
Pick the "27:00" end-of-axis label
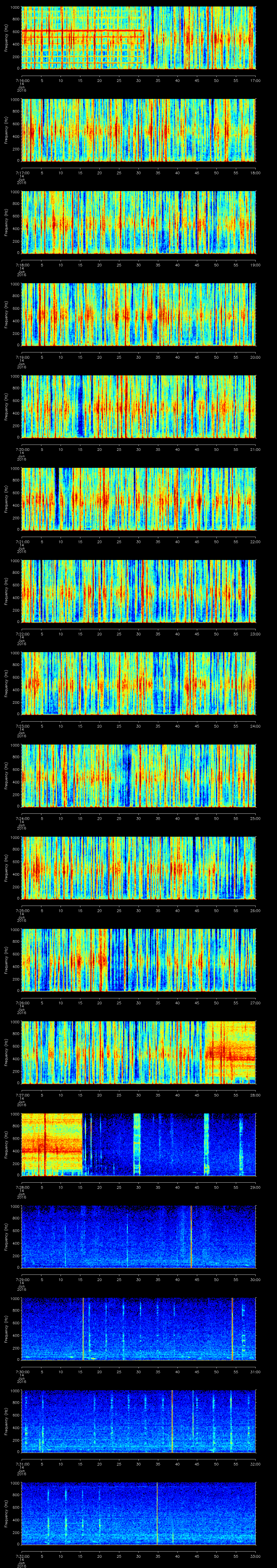[255, 1003]
